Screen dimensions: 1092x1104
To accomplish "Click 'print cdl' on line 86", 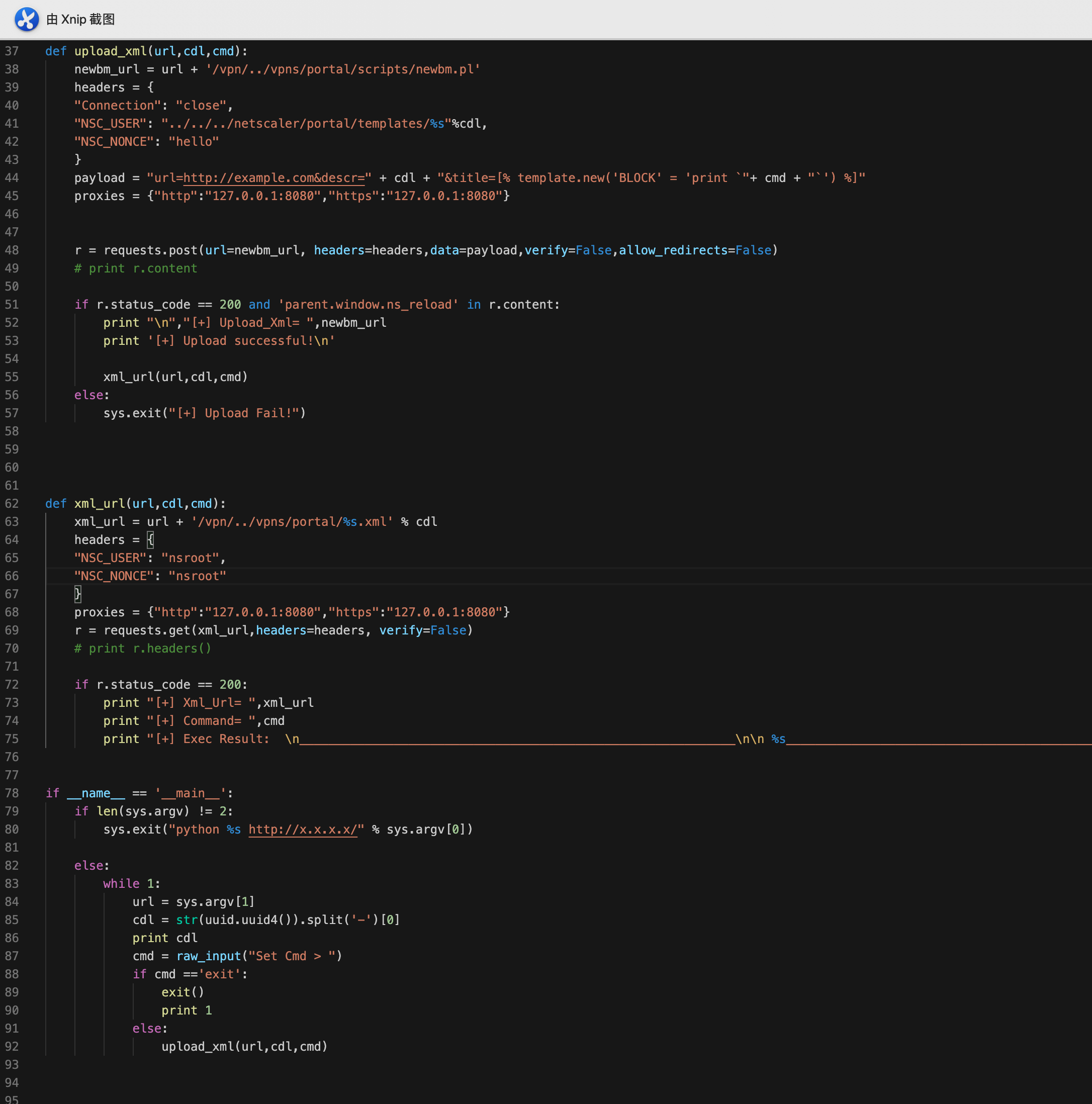I will pyautogui.click(x=165, y=938).
